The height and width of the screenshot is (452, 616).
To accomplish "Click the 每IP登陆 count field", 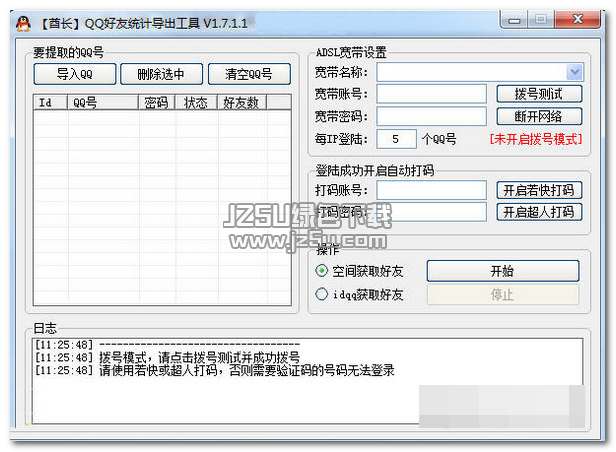I will tap(396, 139).
